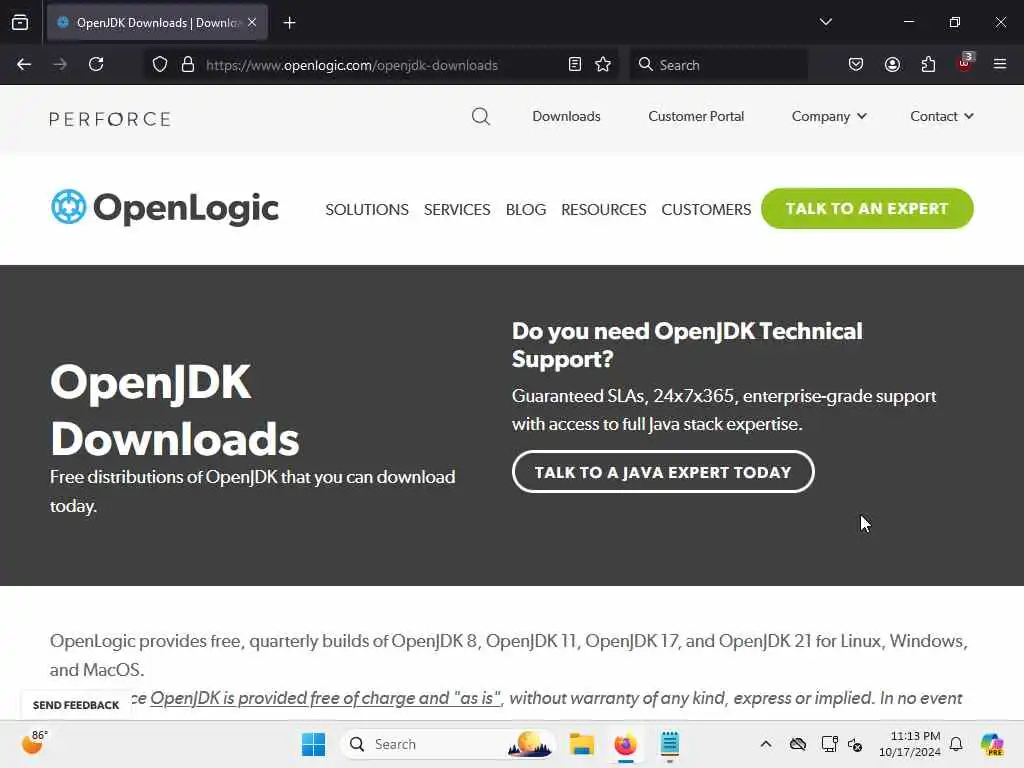Viewport: 1024px width, 768px height.
Task: Go back with the browser back arrow
Action: point(24,64)
